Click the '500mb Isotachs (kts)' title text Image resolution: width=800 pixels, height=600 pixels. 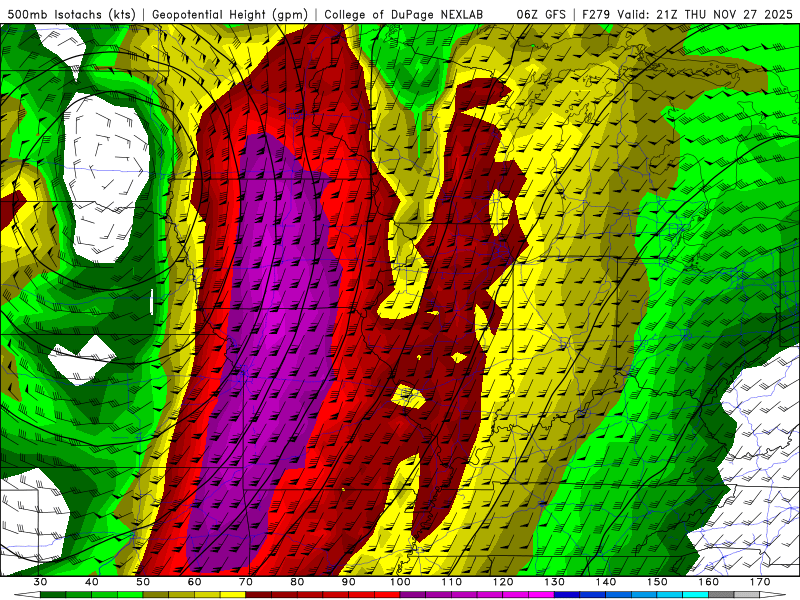pos(71,14)
